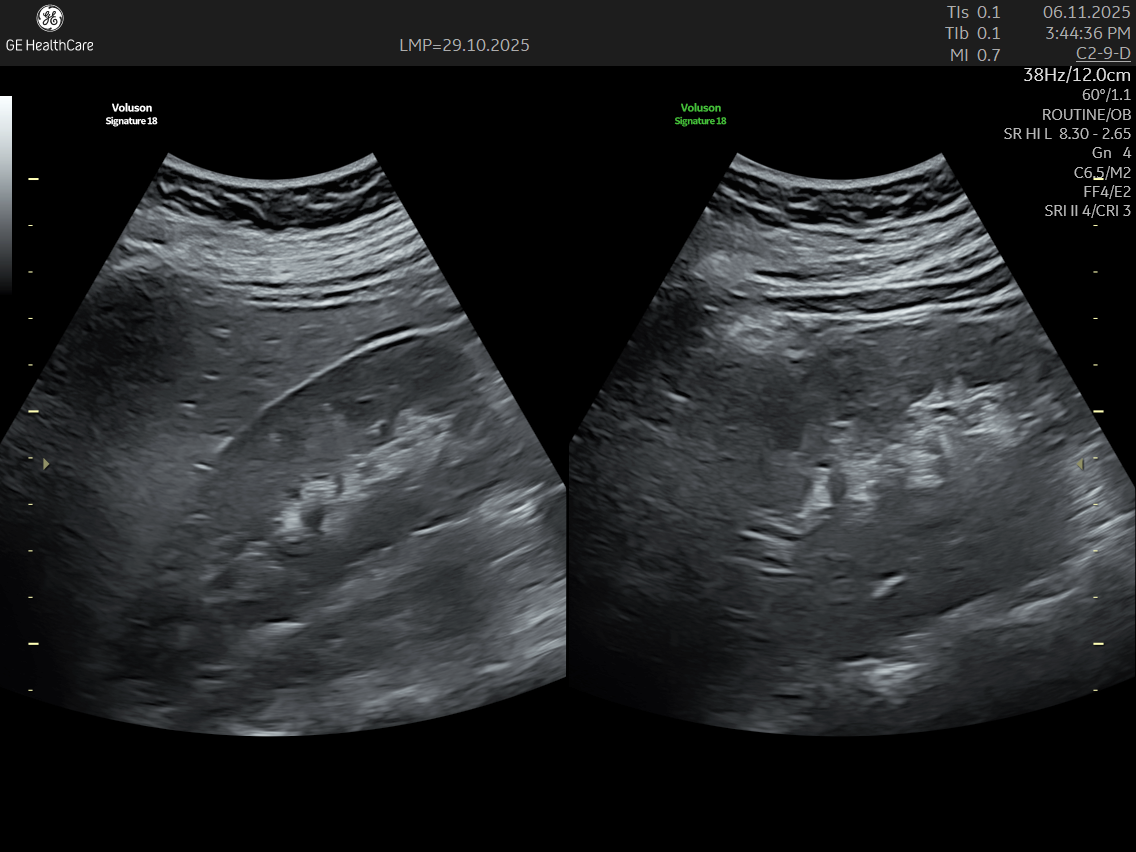Screen dimensions: 1136x852
Task: Click the green Voluson Signature 18 label
Action: pos(700,114)
